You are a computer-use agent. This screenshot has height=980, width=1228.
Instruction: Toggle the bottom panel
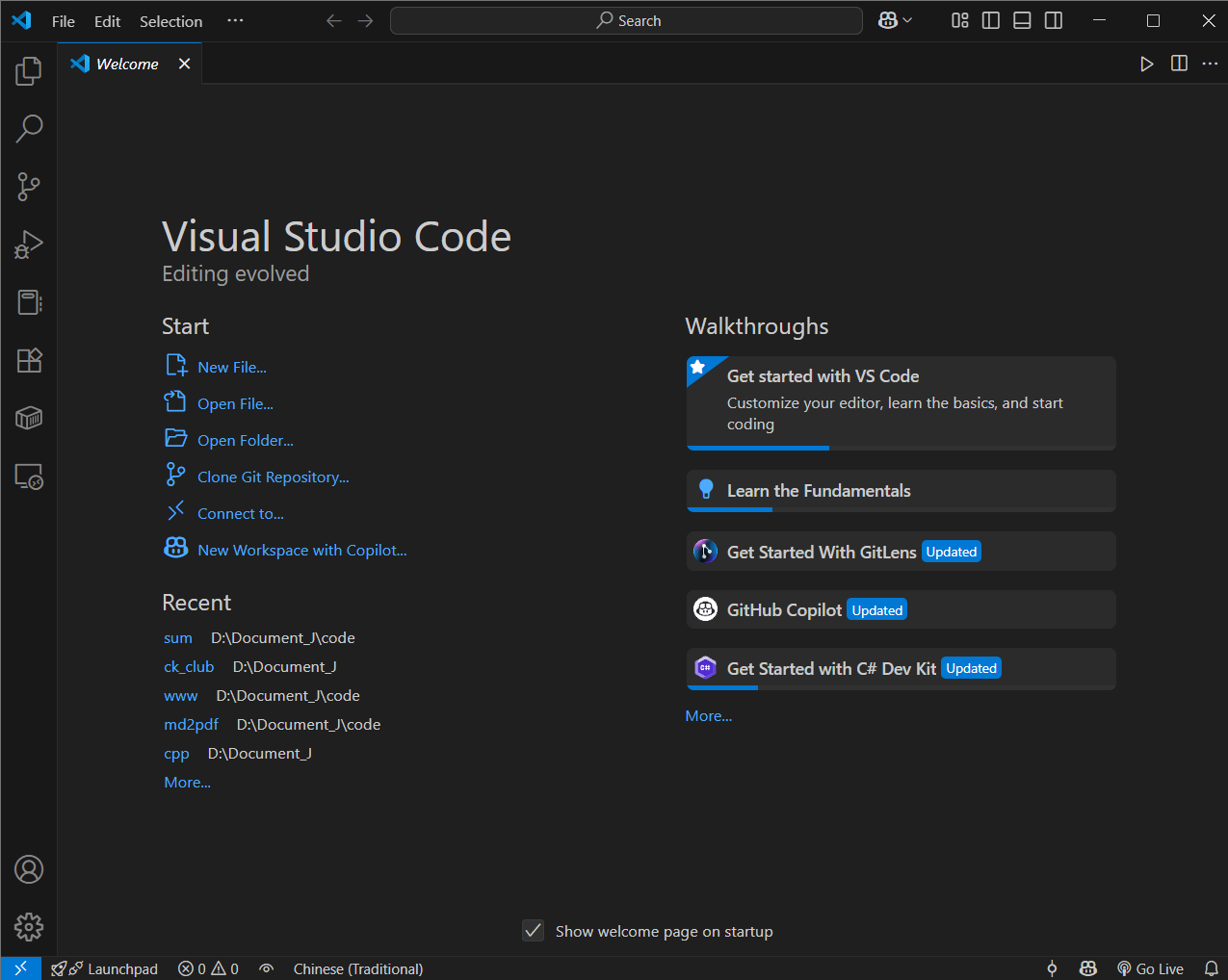pyautogui.click(x=1023, y=21)
